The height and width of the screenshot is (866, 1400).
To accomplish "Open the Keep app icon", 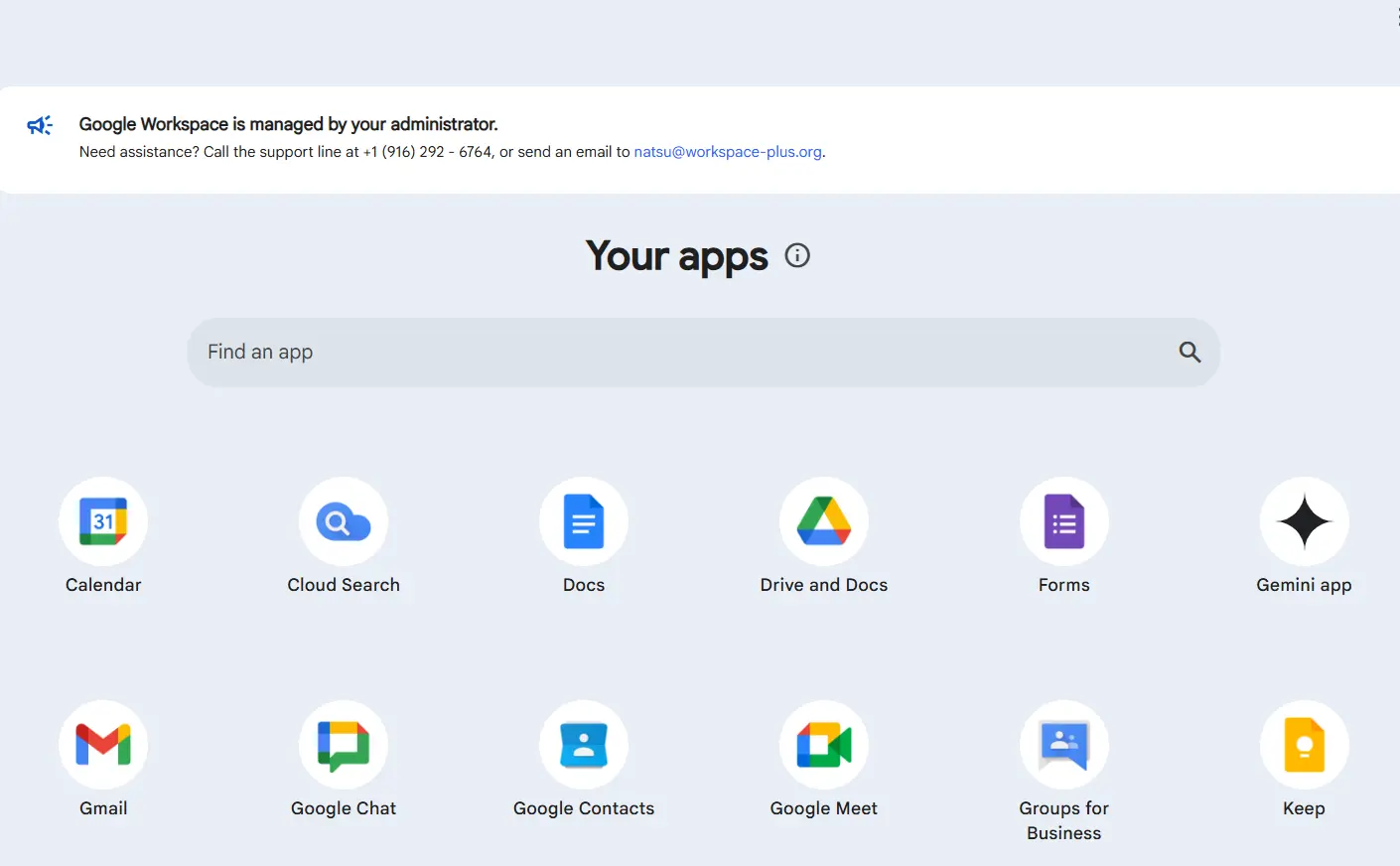I will click(1305, 745).
